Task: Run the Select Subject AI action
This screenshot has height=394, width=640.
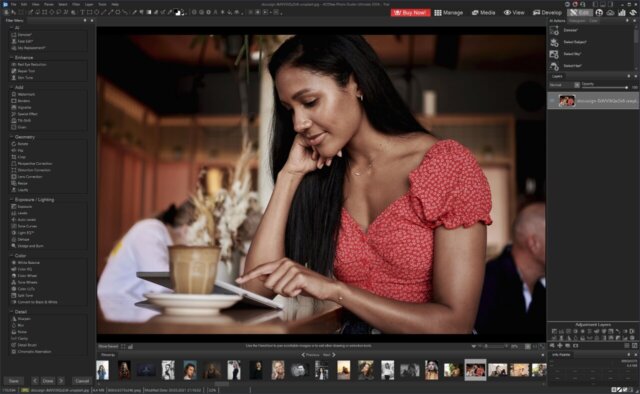Action: coord(575,42)
